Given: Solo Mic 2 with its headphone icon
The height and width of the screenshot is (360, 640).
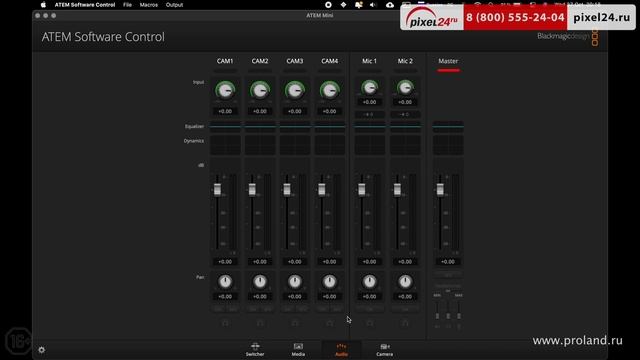Looking at the screenshot, I should [x=405, y=323].
